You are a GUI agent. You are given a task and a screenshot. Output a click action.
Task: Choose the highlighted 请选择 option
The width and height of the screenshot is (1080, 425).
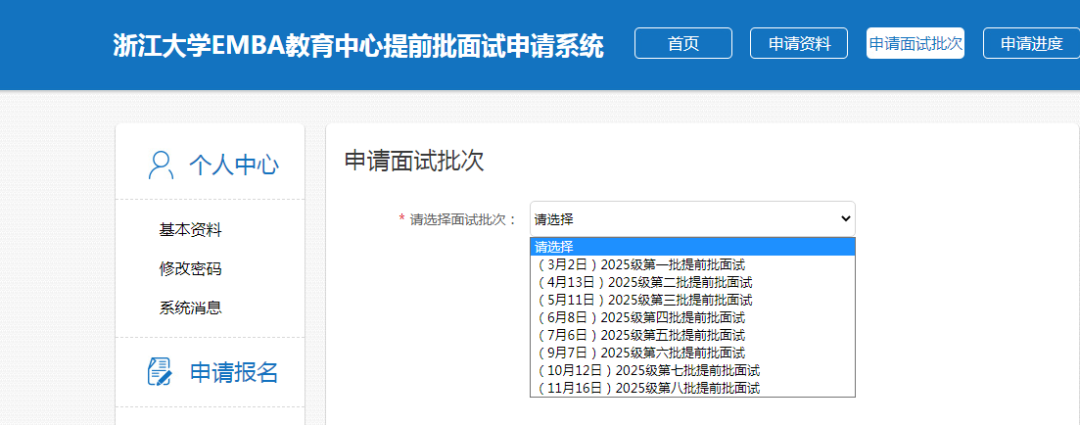tap(692, 247)
